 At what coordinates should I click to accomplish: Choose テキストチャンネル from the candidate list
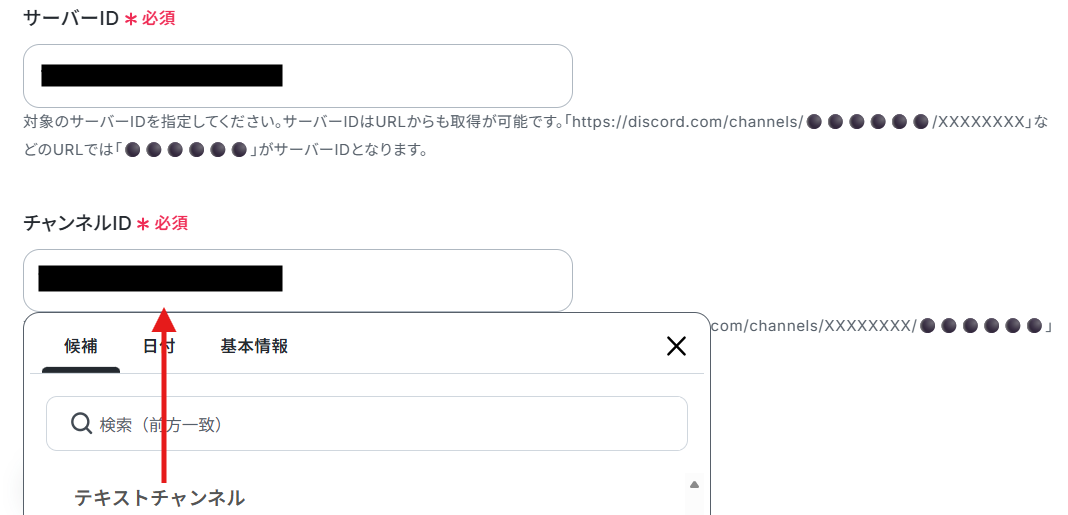tap(159, 497)
